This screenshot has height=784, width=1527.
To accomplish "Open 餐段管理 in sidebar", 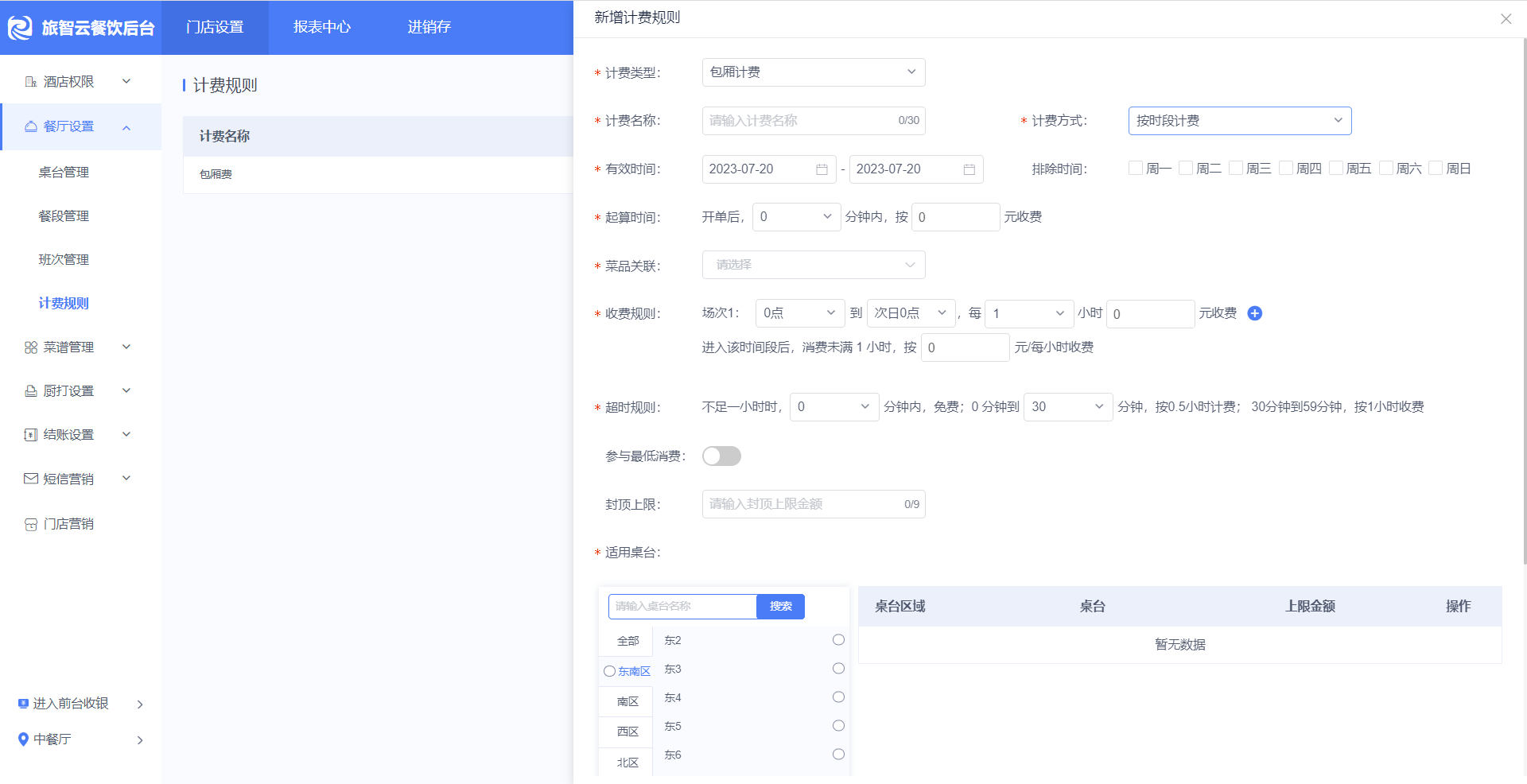I will pyautogui.click(x=64, y=216).
